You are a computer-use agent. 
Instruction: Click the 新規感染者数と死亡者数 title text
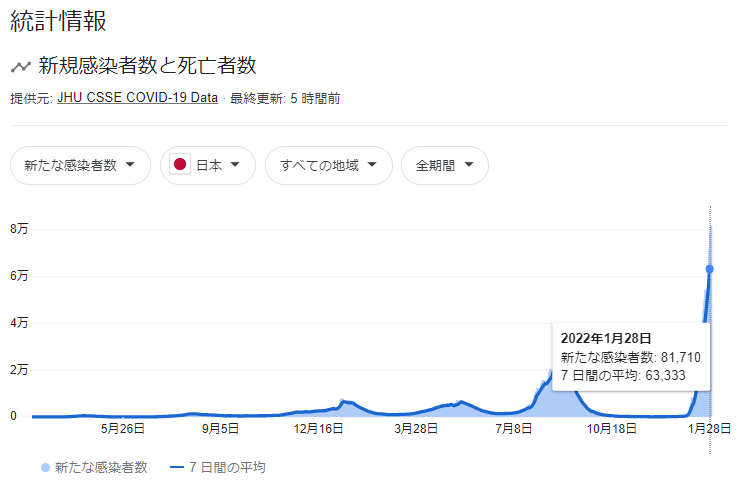coord(147,66)
